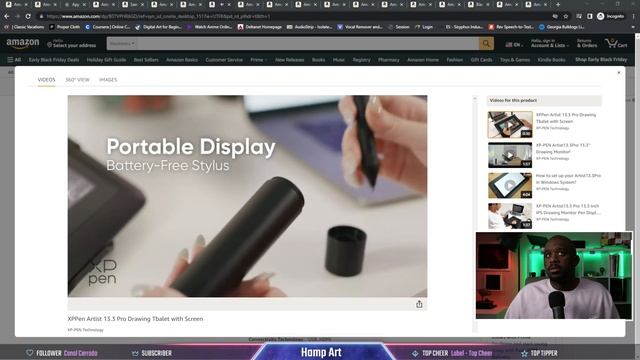
Task: Open Holiday Gift Guide nav item
Action: click(x=106, y=60)
